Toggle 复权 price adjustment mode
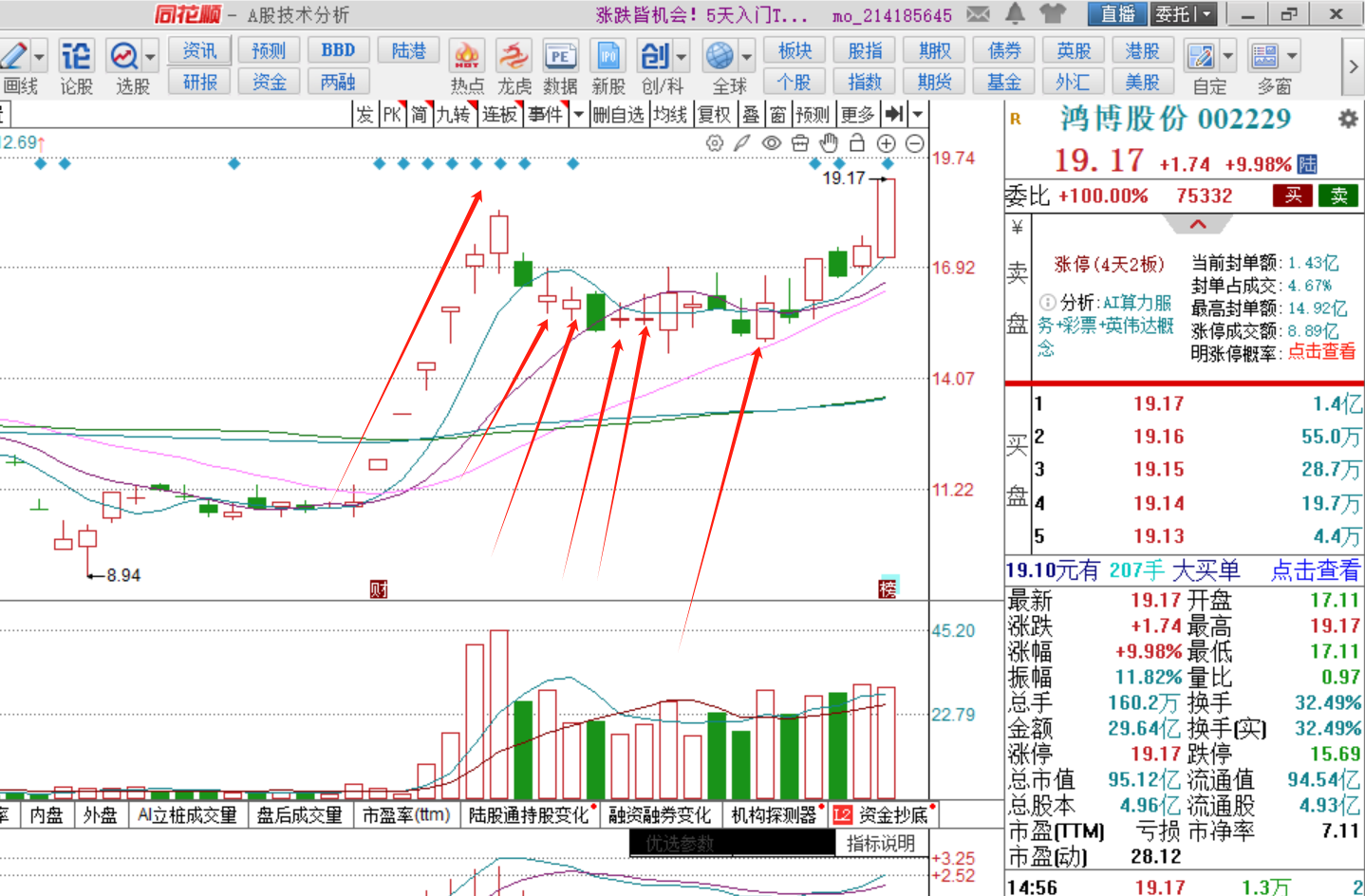 pos(714,115)
